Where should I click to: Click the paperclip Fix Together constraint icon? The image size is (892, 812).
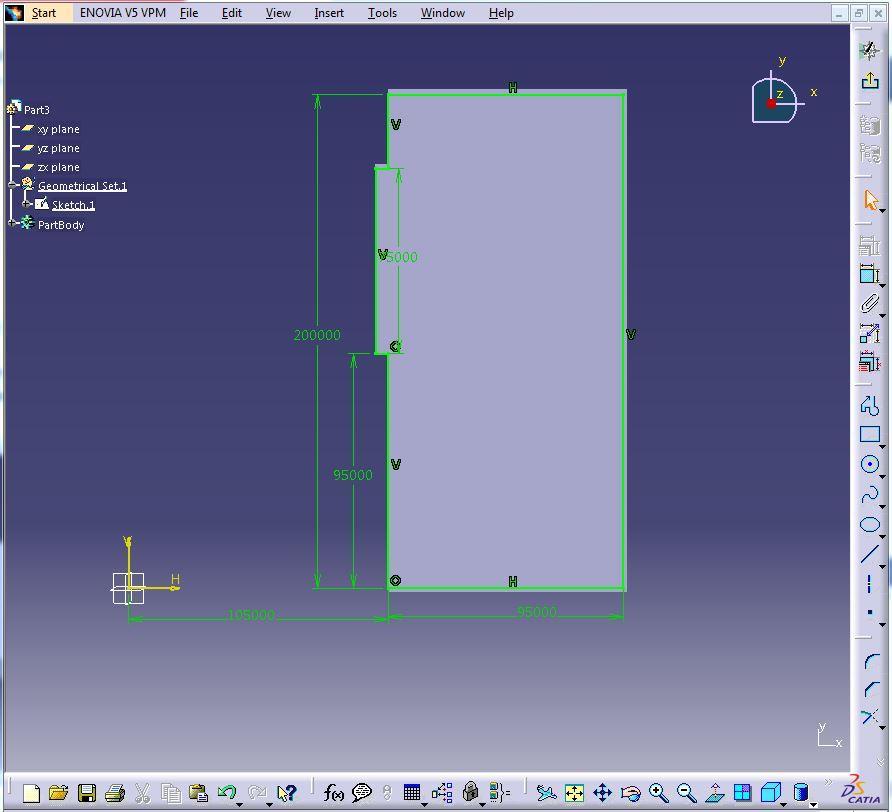(869, 303)
